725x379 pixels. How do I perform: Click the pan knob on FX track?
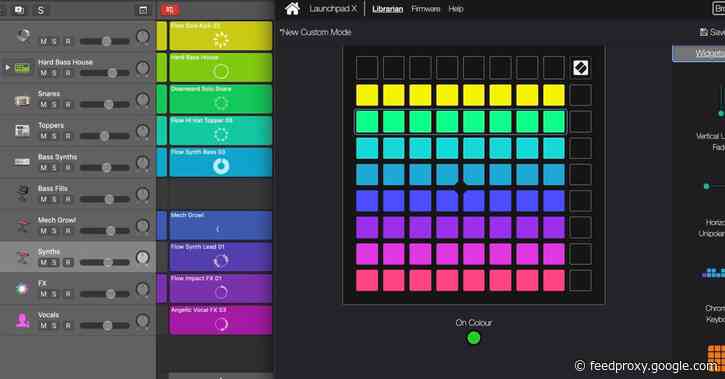click(142, 289)
